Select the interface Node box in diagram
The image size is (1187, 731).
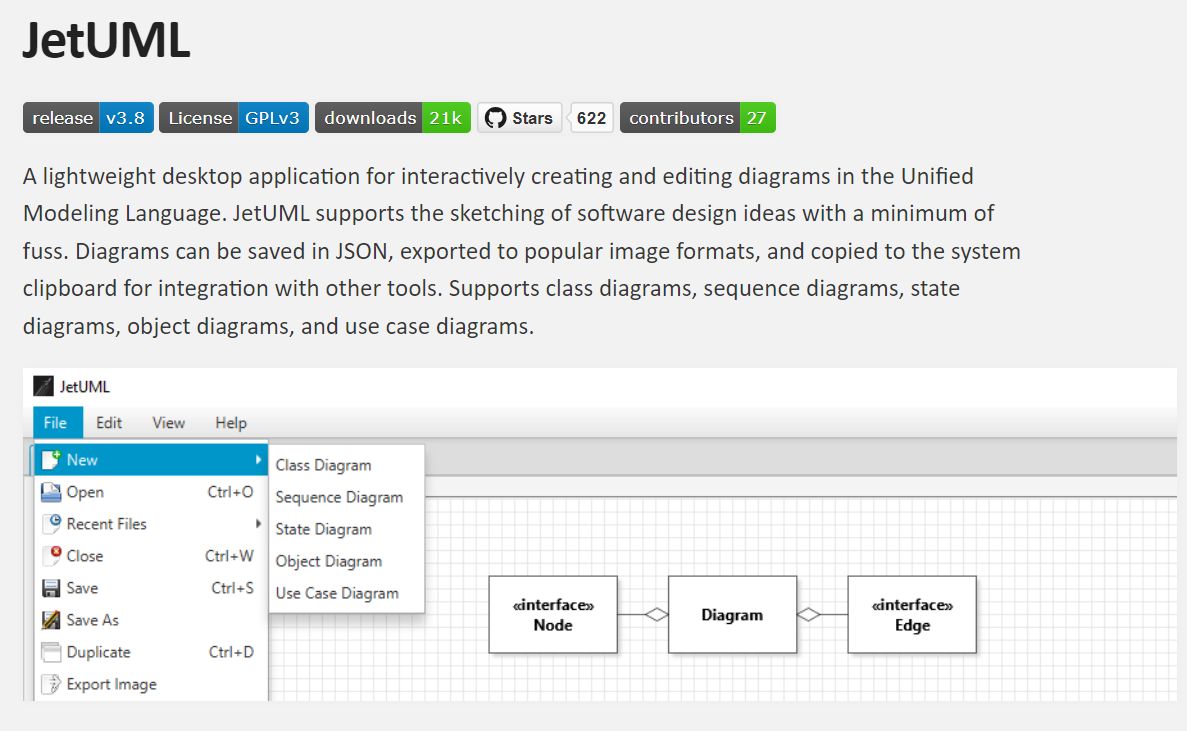(x=553, y=614)
